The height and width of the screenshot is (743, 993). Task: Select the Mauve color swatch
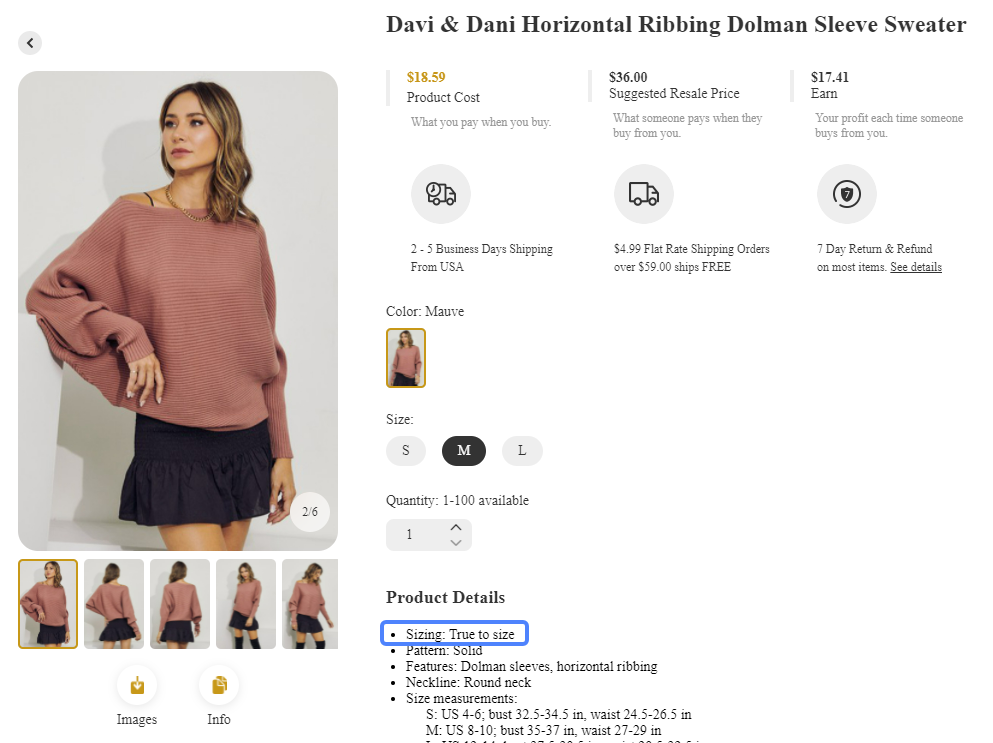pos(406,357)
